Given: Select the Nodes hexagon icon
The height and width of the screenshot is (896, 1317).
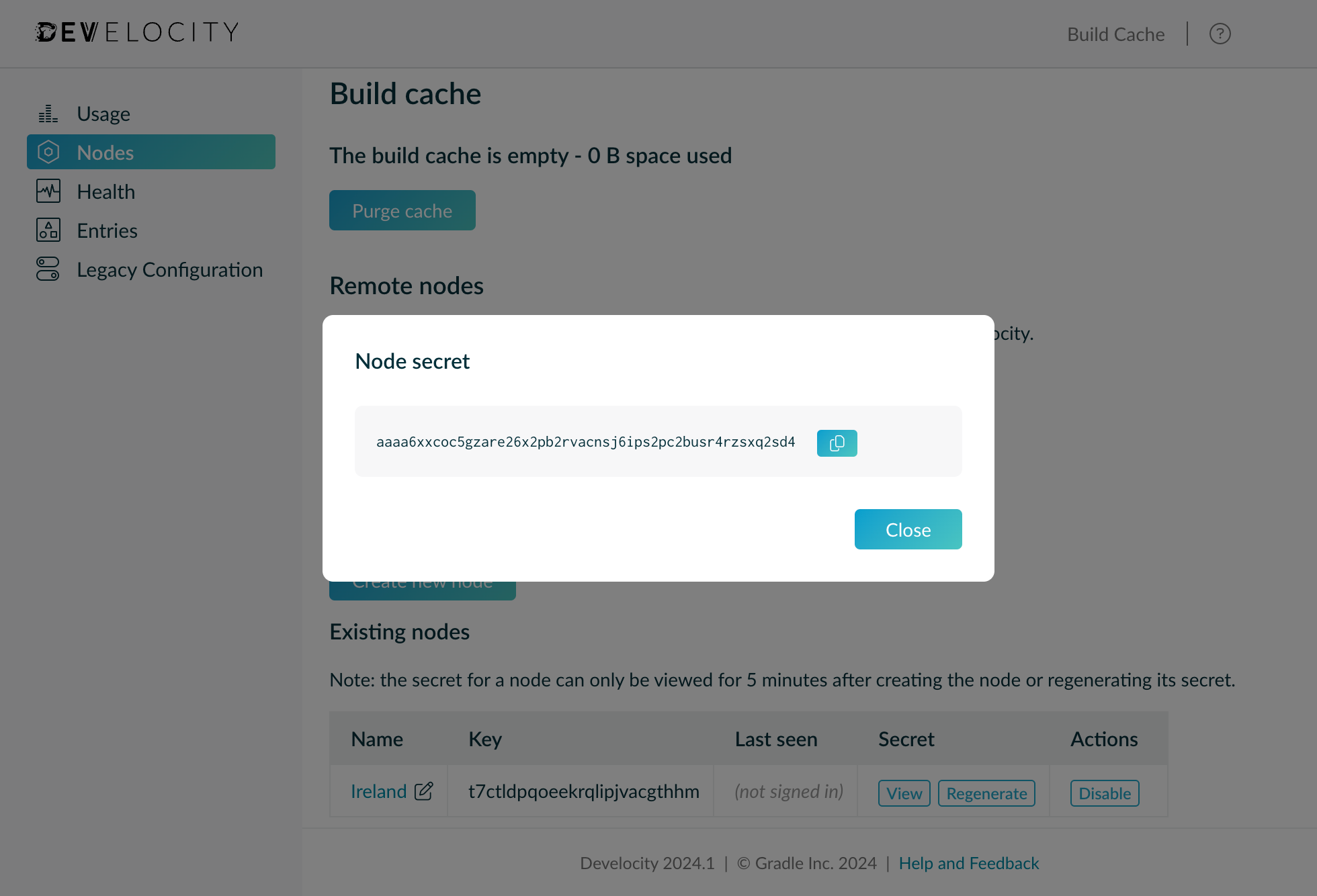Looking at the screenshot, I should point(48,152).
